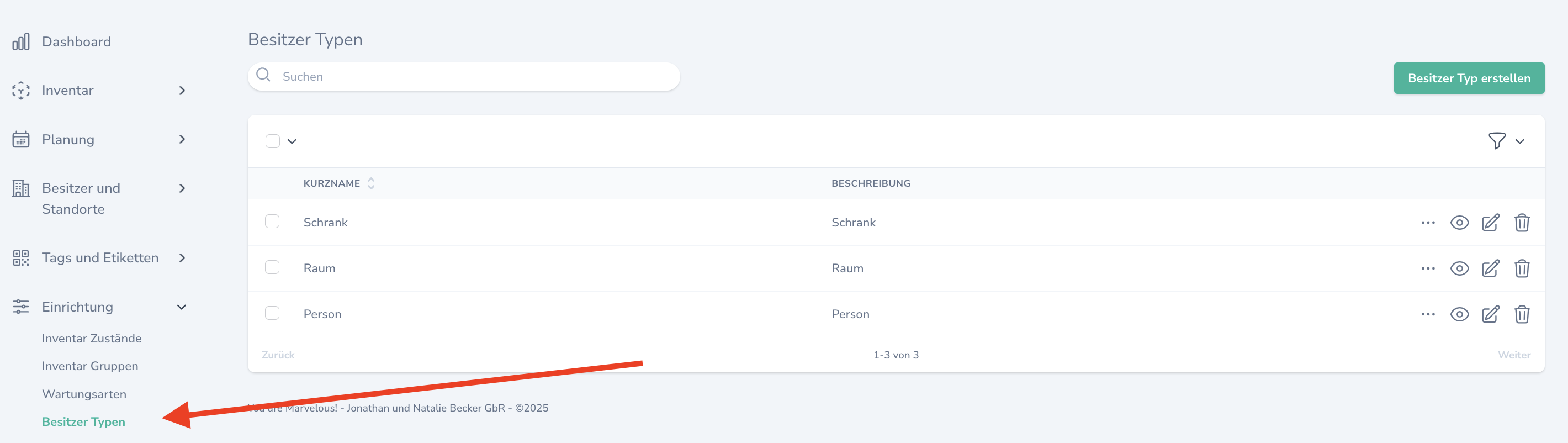Delete the Person owner type

[x=1521, y=314]
